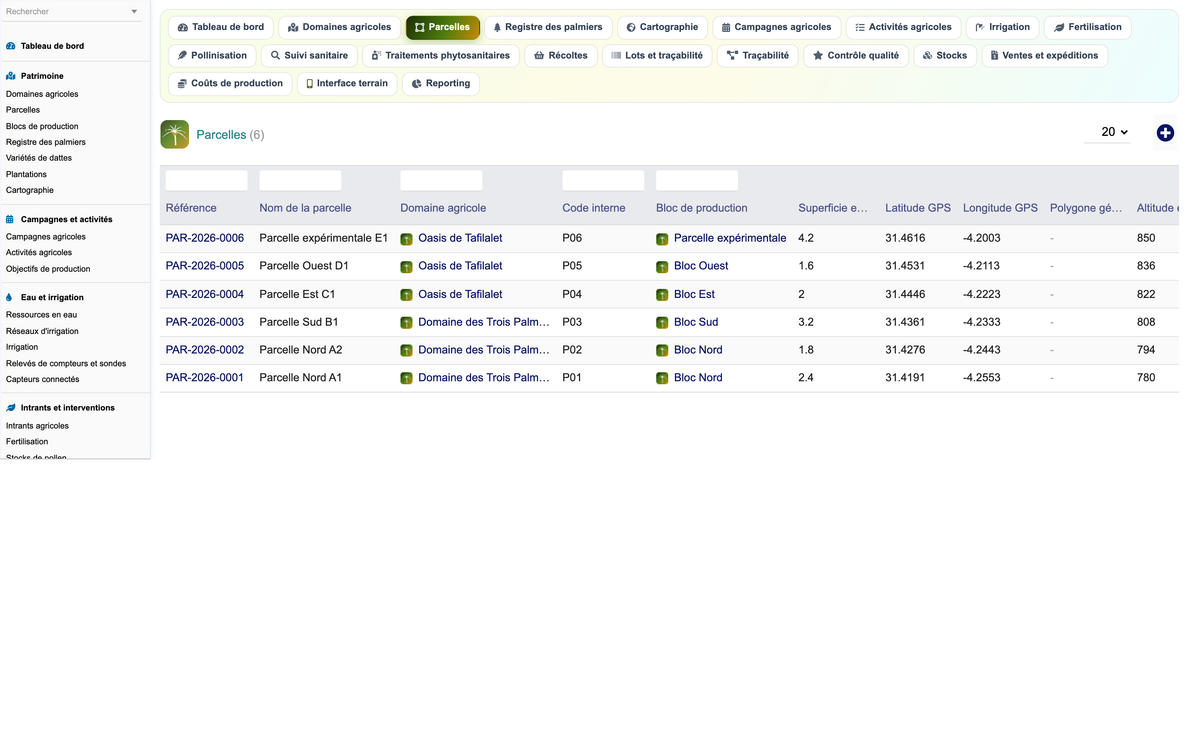This screenshot has width=1200, height=743.
Task: Click the Domaine agricole filter field
Action: pos(441,180)
